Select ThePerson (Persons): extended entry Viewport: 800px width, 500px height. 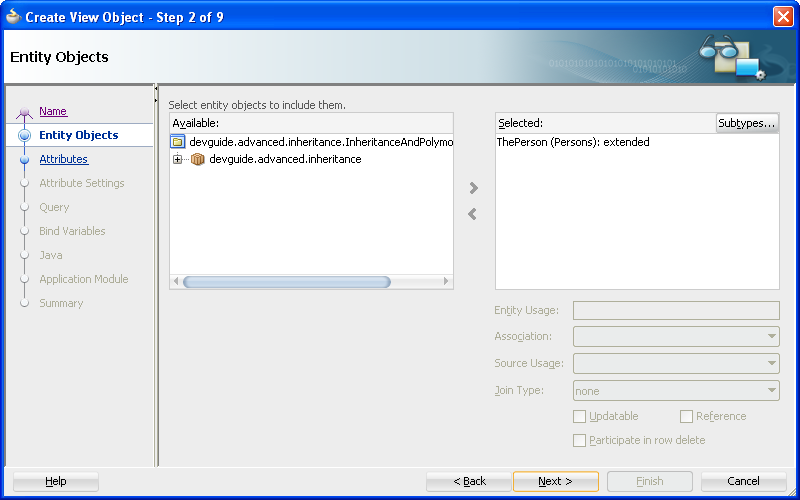pyautogui.click(x=573, y=142)
